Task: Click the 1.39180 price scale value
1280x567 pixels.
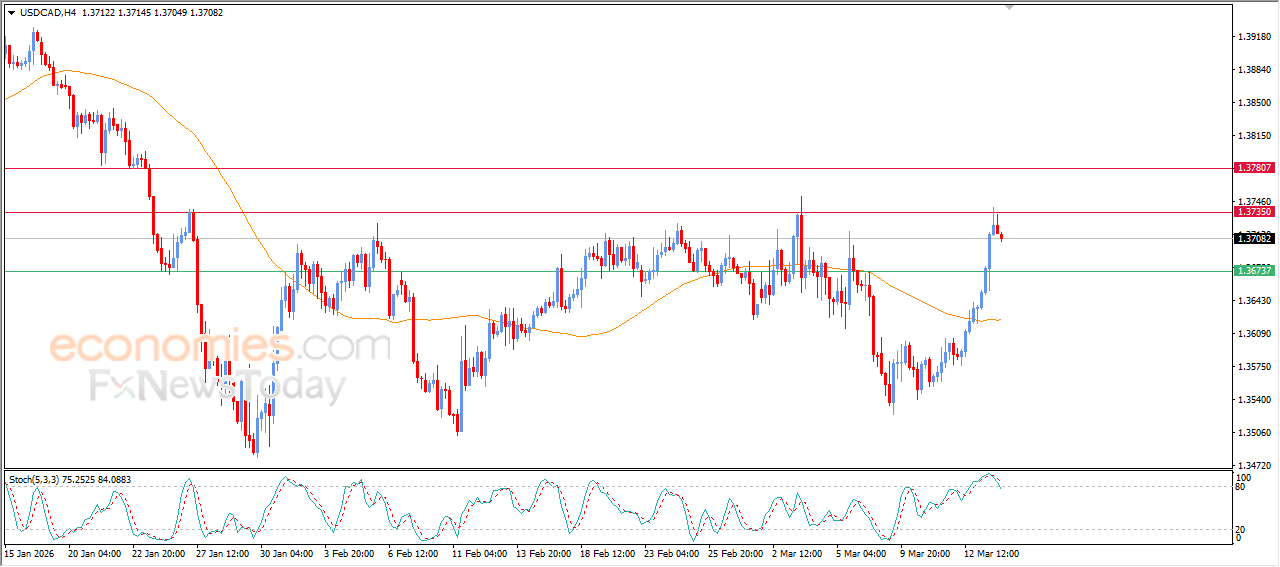Action: 1253,37
